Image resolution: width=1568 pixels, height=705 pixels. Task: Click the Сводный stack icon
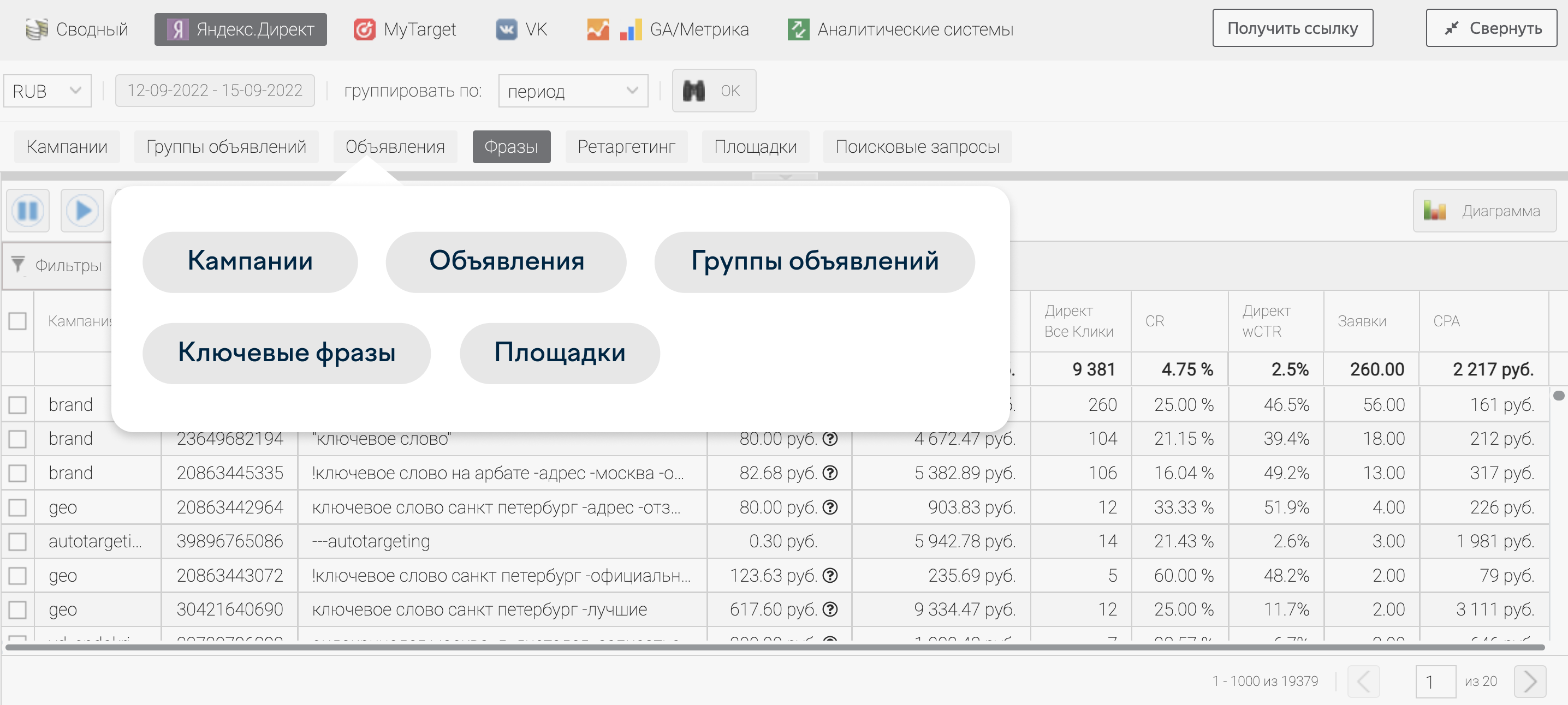(37, 29)
